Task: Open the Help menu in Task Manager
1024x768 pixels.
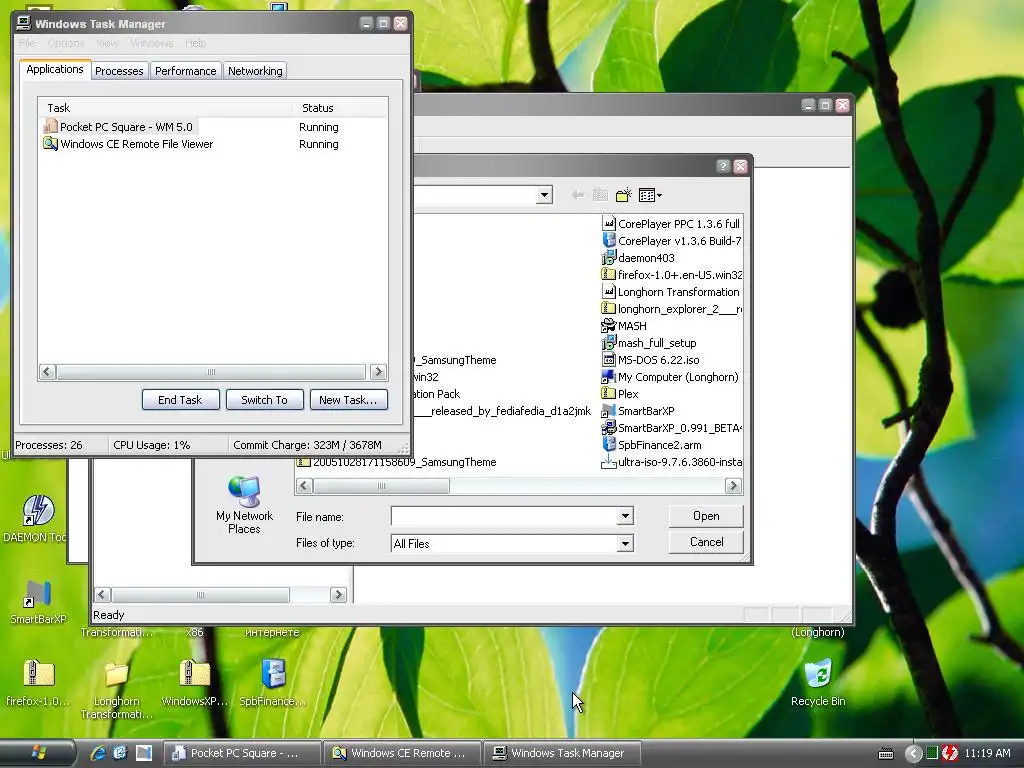Action: pos(195,43)
